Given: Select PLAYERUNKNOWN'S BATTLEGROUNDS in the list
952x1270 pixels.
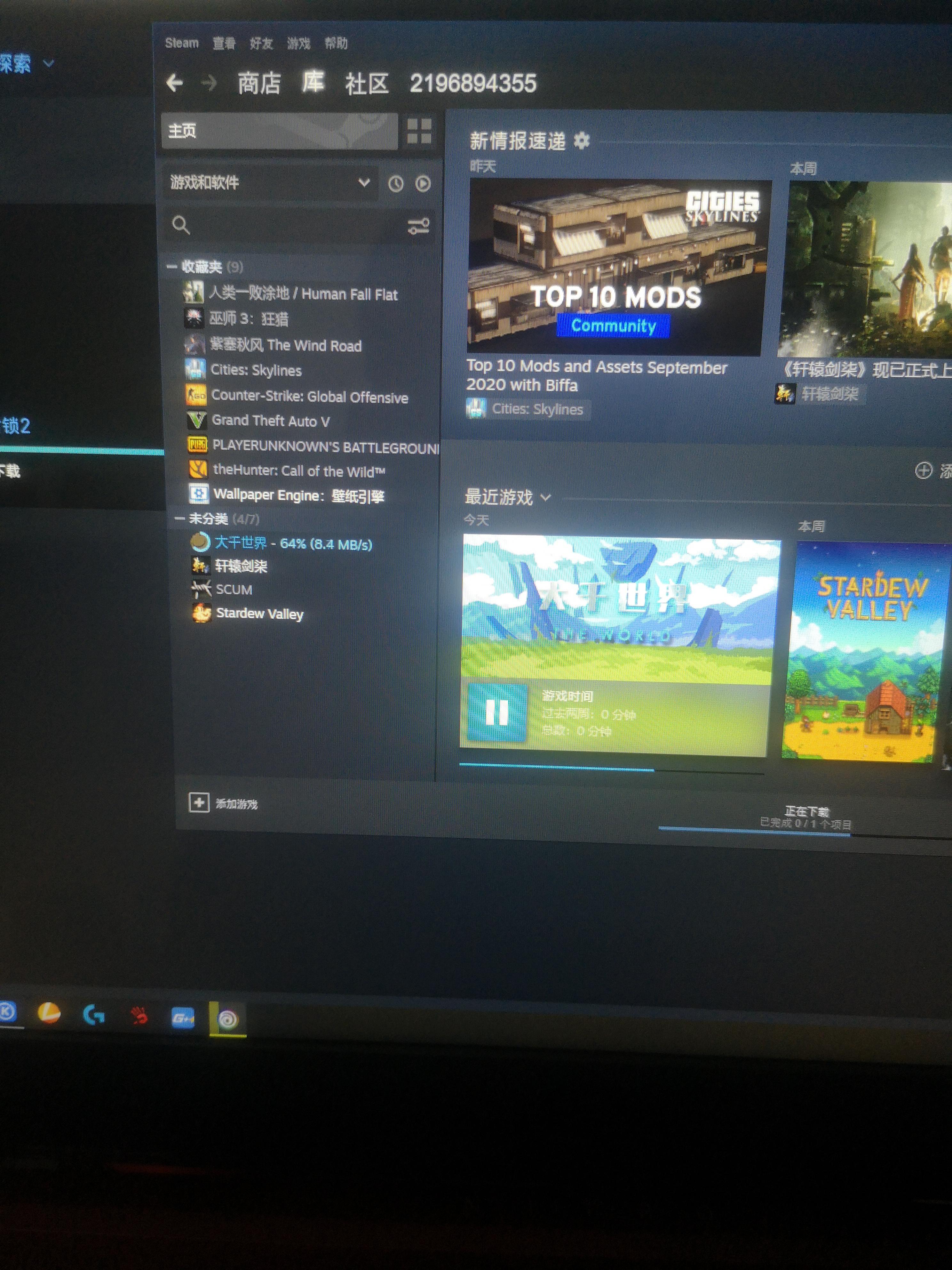Looking at the screenshot, I should tap(325, 447).
